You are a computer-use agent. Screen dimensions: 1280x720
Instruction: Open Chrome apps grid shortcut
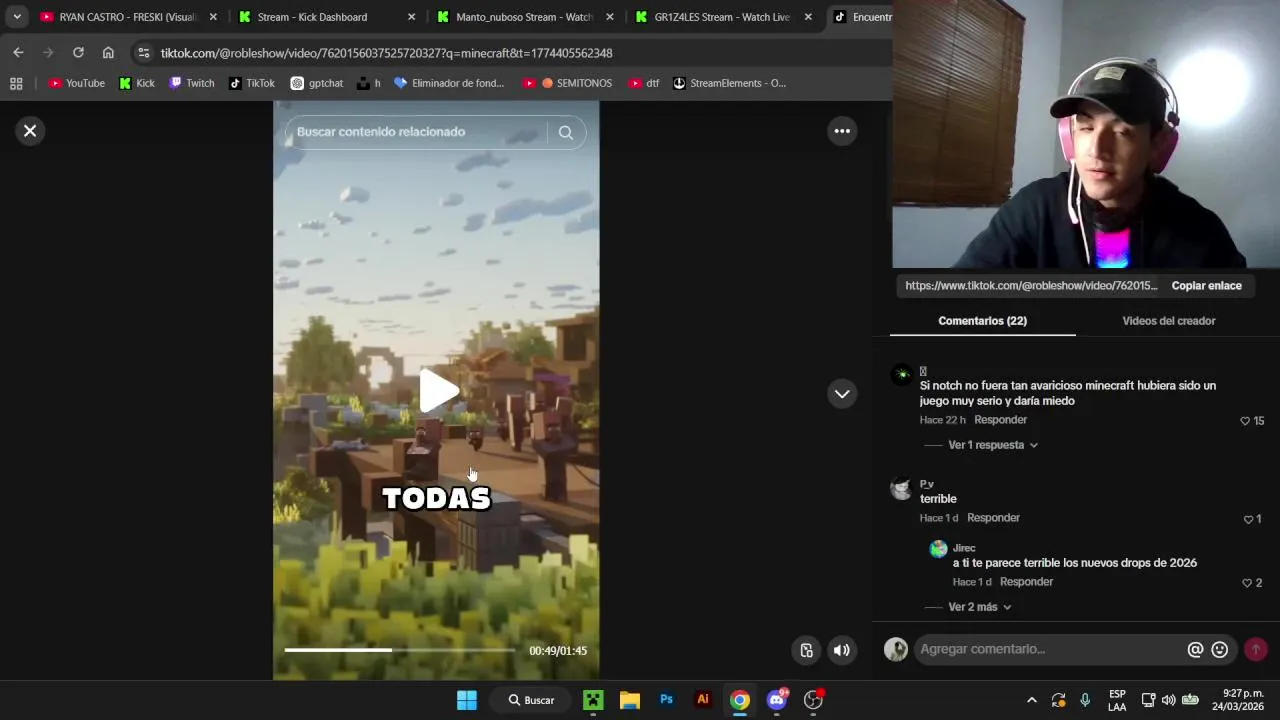pyautogui.click(x=16, y=83)
